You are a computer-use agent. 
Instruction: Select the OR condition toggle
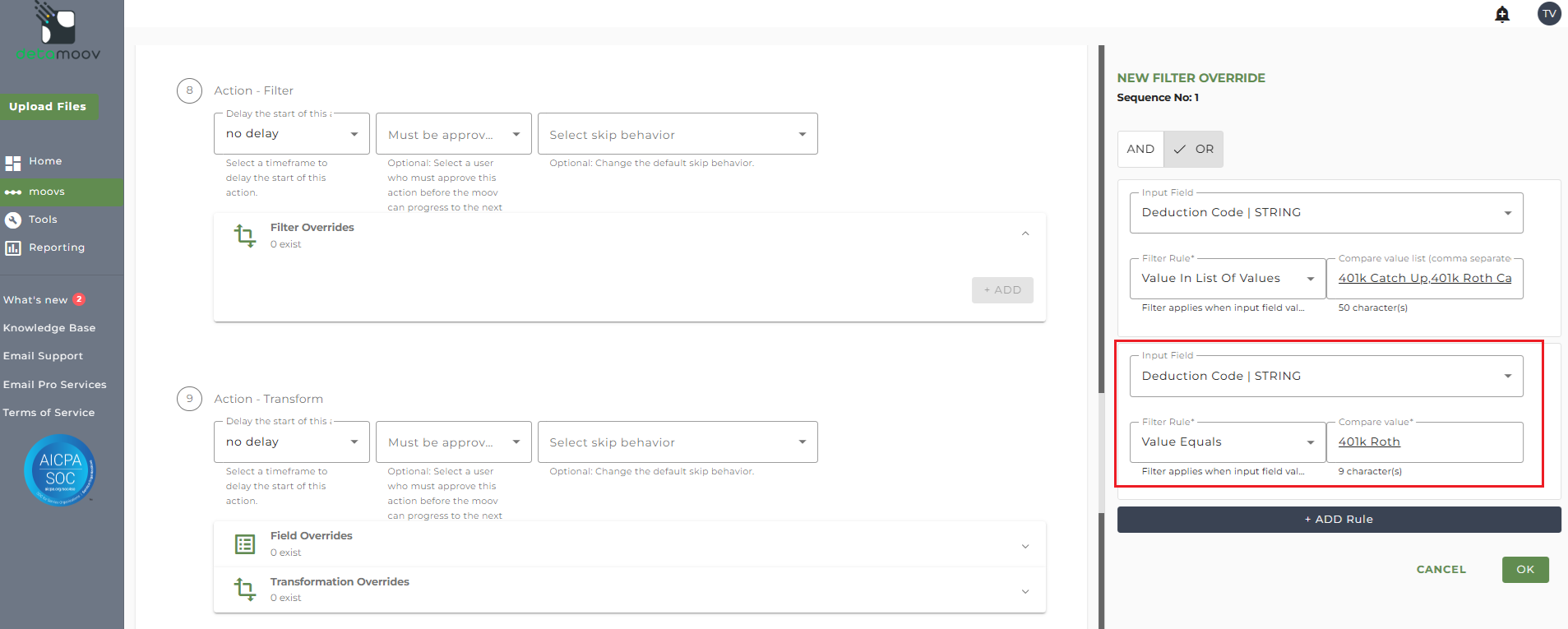[x=1194, y=149]
